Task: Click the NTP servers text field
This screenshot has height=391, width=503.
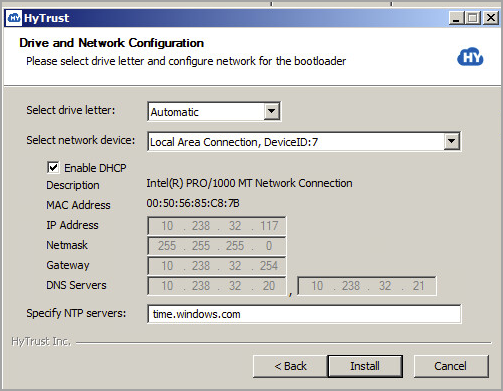Action: (x=304, y=314)
